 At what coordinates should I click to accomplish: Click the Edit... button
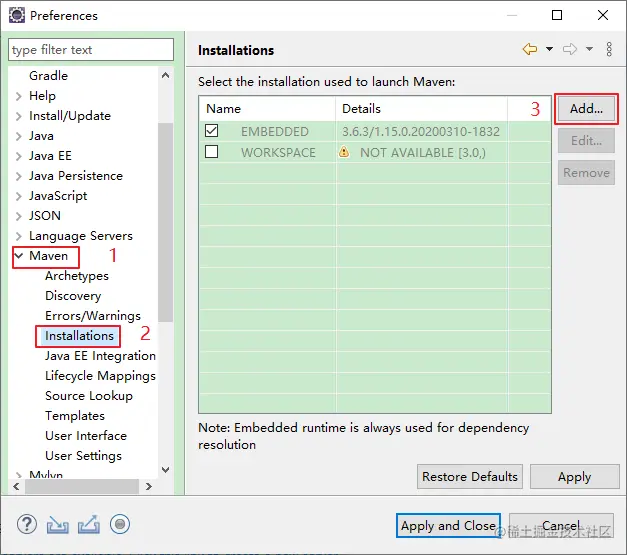coord(586,141)
